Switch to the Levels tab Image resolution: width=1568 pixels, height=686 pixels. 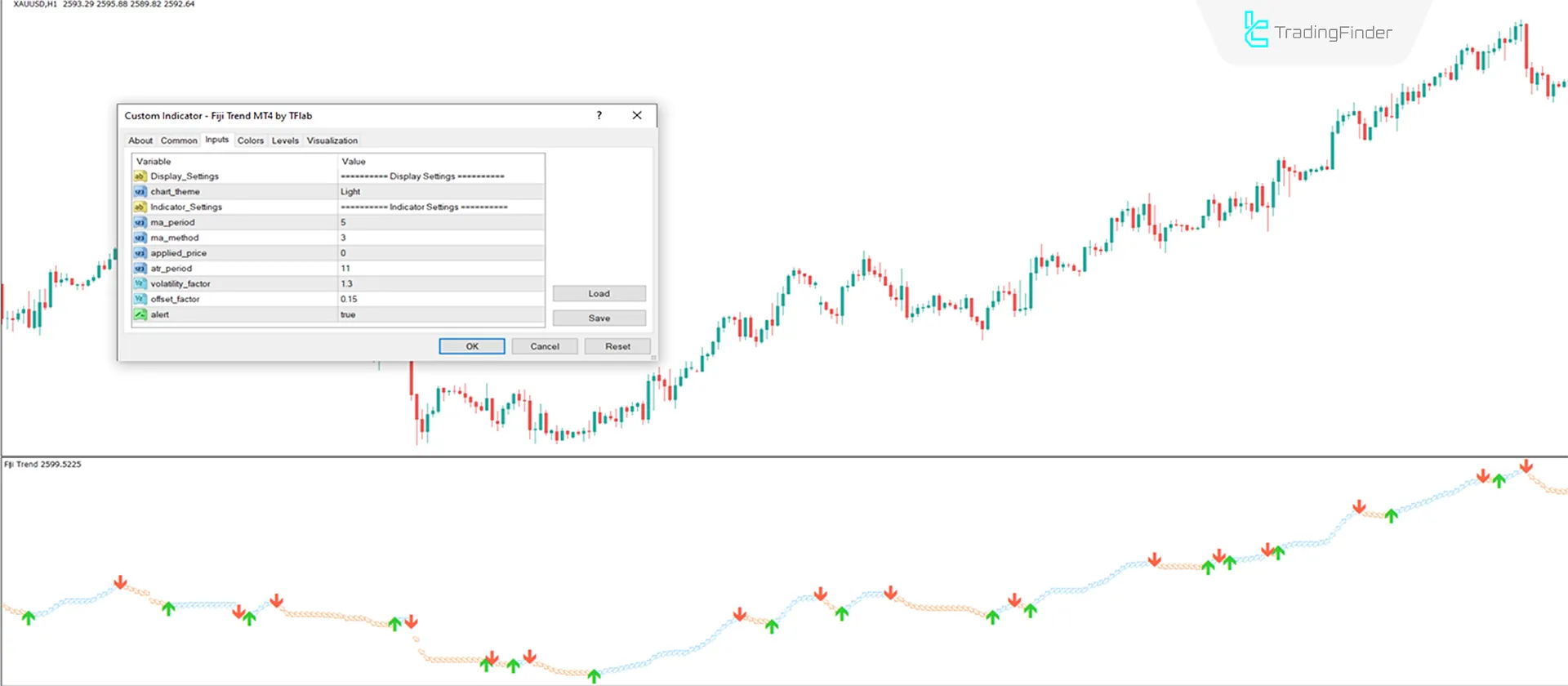click(285, 140)
